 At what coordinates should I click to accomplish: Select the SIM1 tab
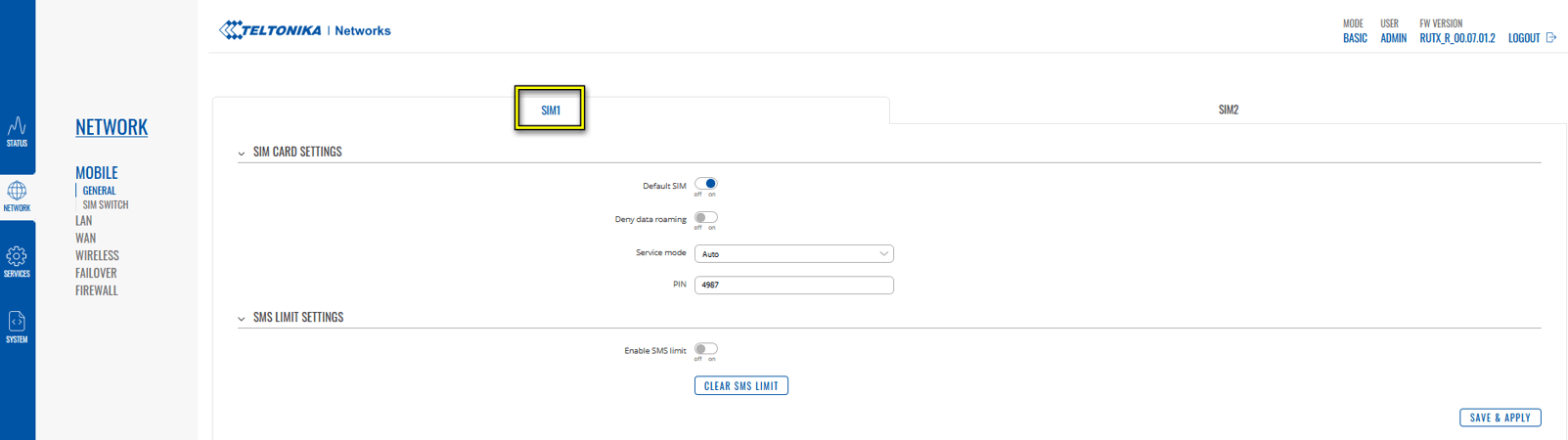click(551, 110)
